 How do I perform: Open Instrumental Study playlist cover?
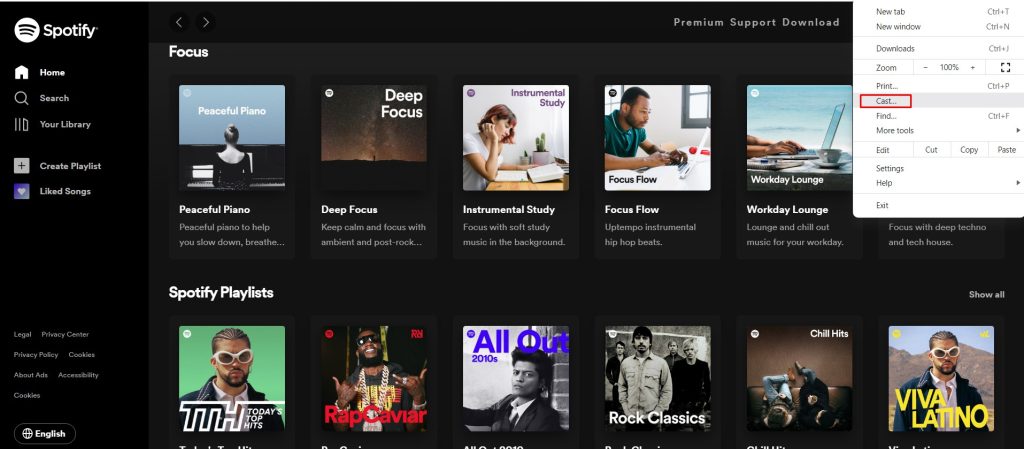[516, 138]
